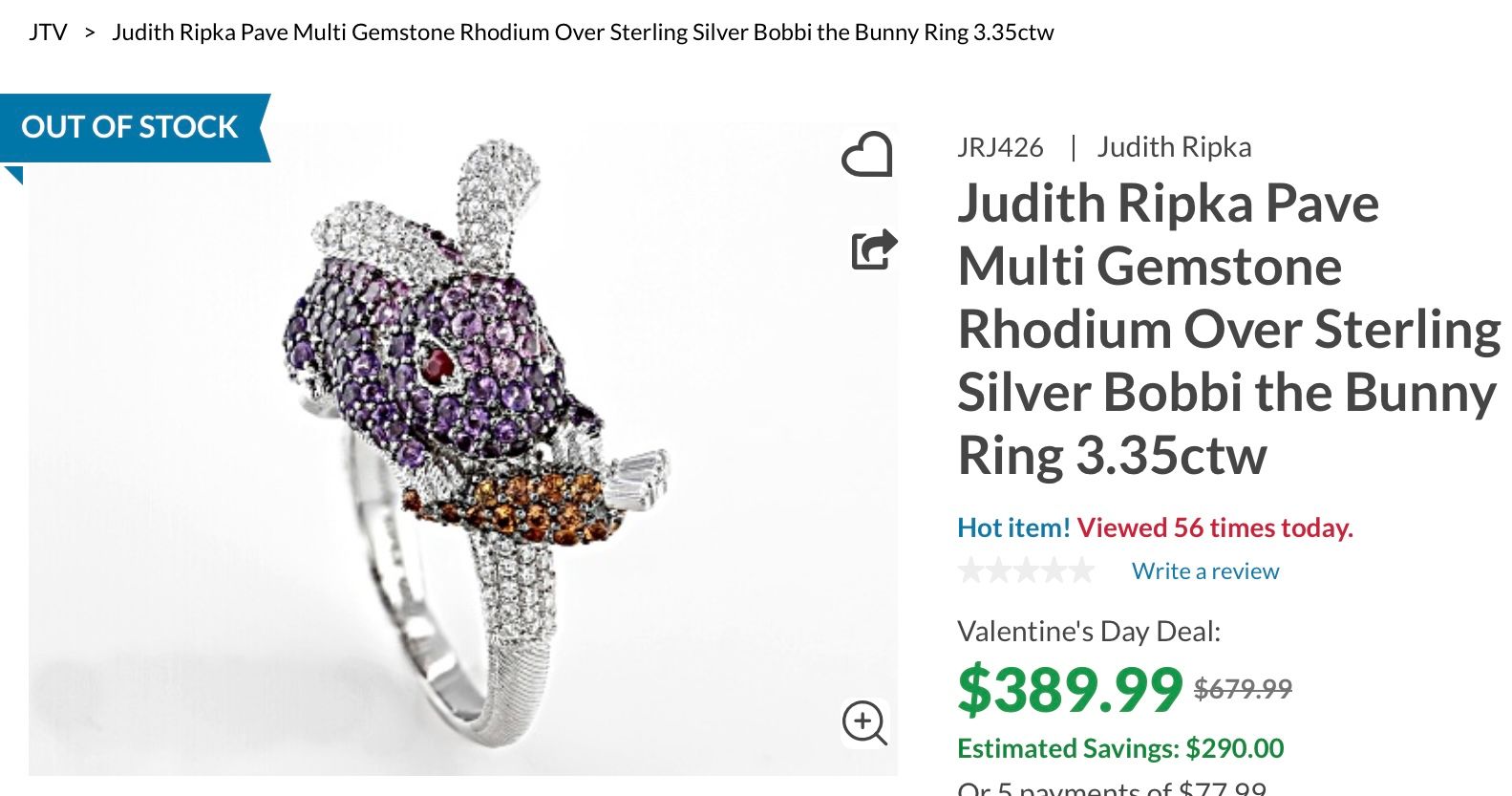
Task: Select the product title breadcrumb item
Action: click(583, 32)
